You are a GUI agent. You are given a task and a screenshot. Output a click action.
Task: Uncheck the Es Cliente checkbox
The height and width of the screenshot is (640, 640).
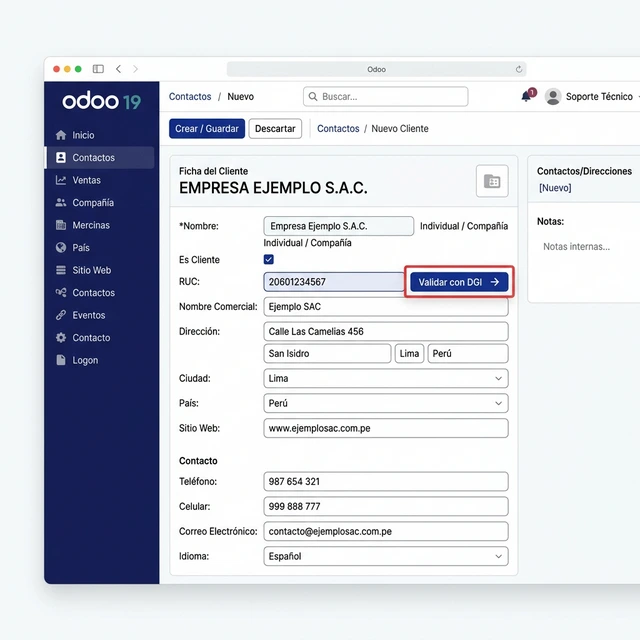coord(269,260)
